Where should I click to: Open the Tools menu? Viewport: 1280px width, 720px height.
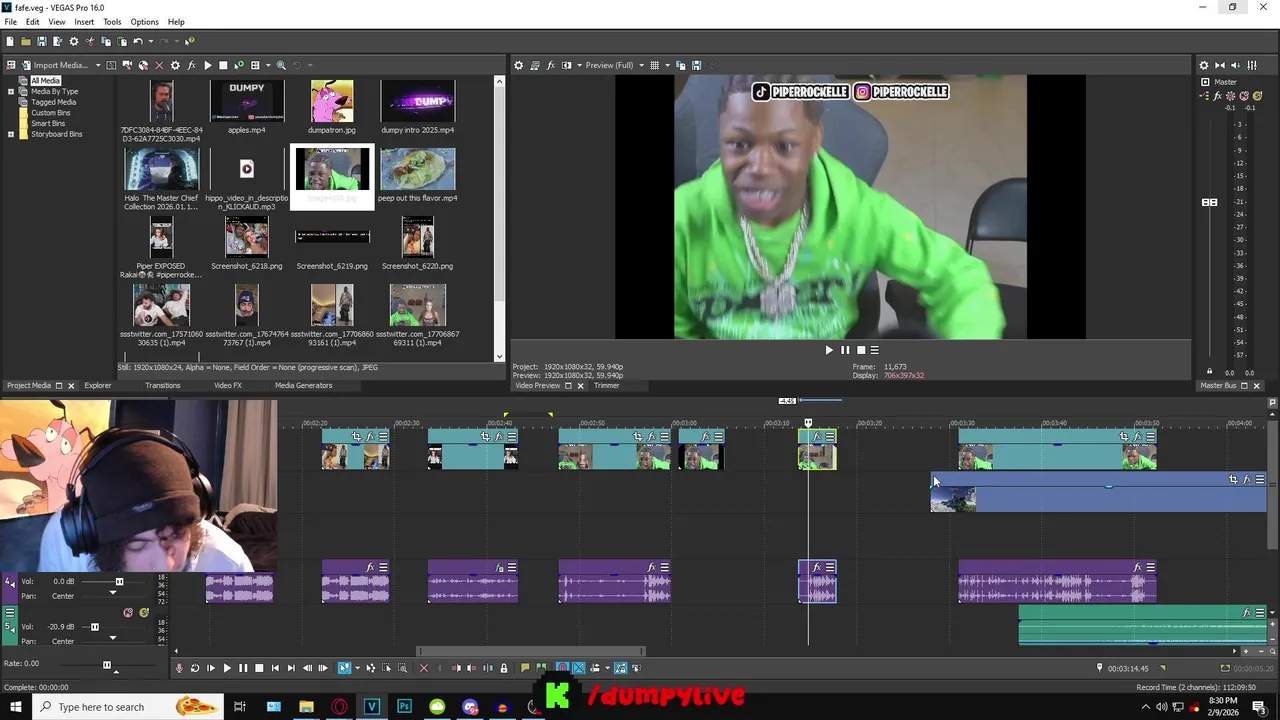112,22
